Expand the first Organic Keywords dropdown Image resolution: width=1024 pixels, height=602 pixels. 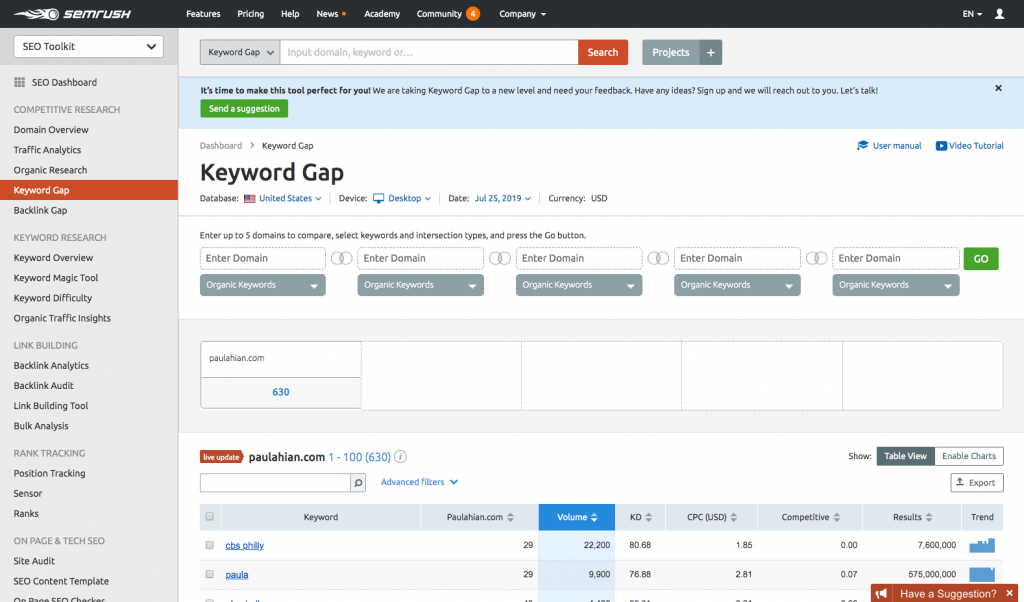point(263,285)
